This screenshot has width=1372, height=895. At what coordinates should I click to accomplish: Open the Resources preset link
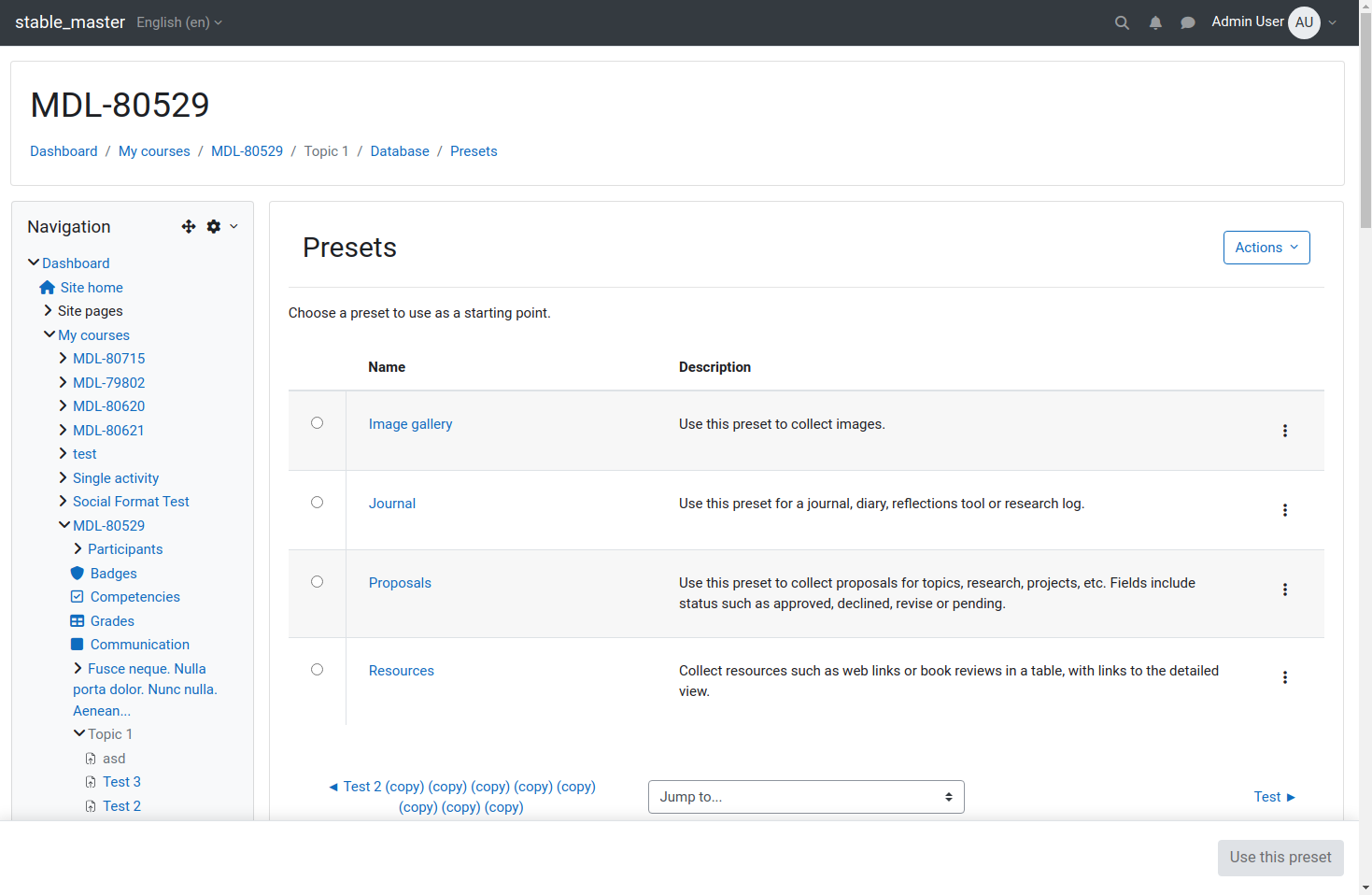[402, 671]
